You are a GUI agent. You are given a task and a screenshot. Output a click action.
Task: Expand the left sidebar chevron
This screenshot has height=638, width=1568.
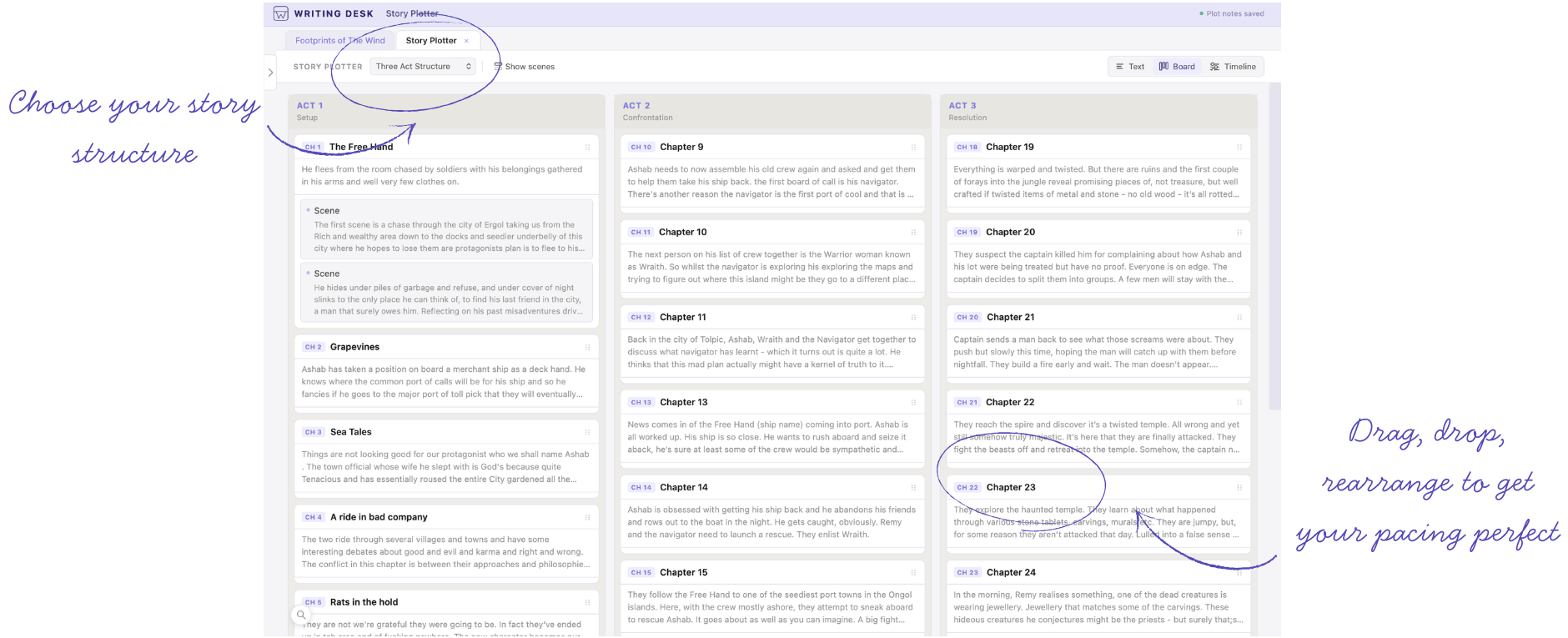click(x=270, y=73)
